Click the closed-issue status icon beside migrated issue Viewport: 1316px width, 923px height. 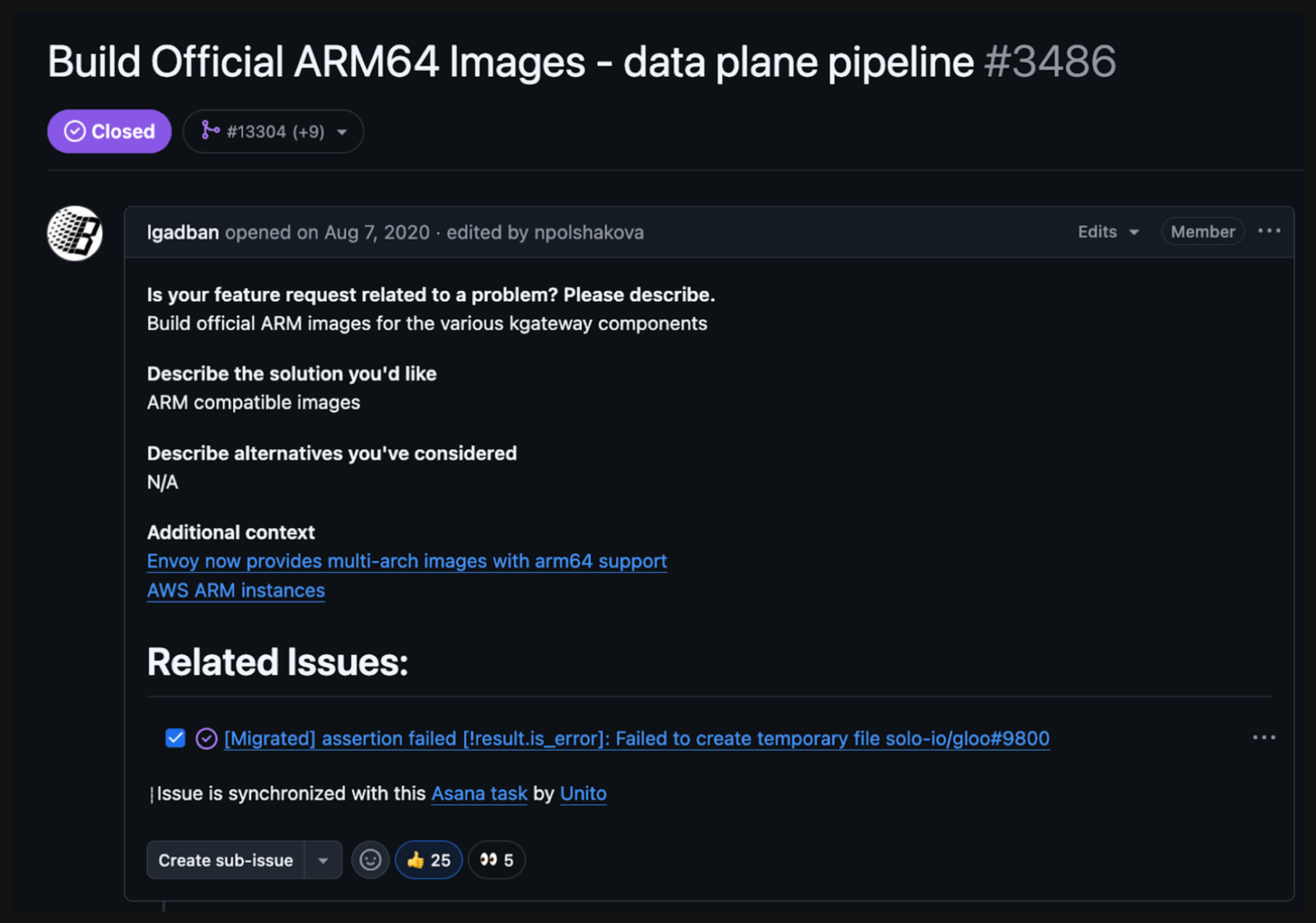(x=207, y=738)
